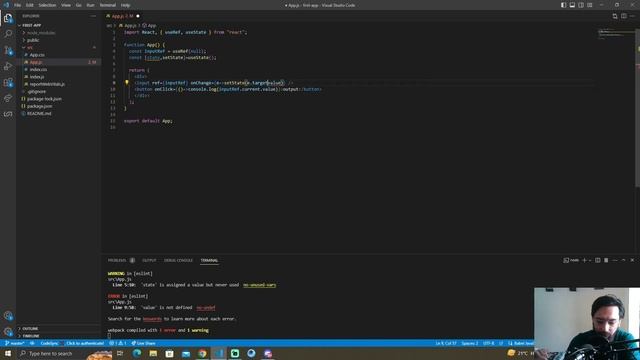640x360 pixels.
Task: Open errors and warnings count in status bar
Action: [118, 343]
